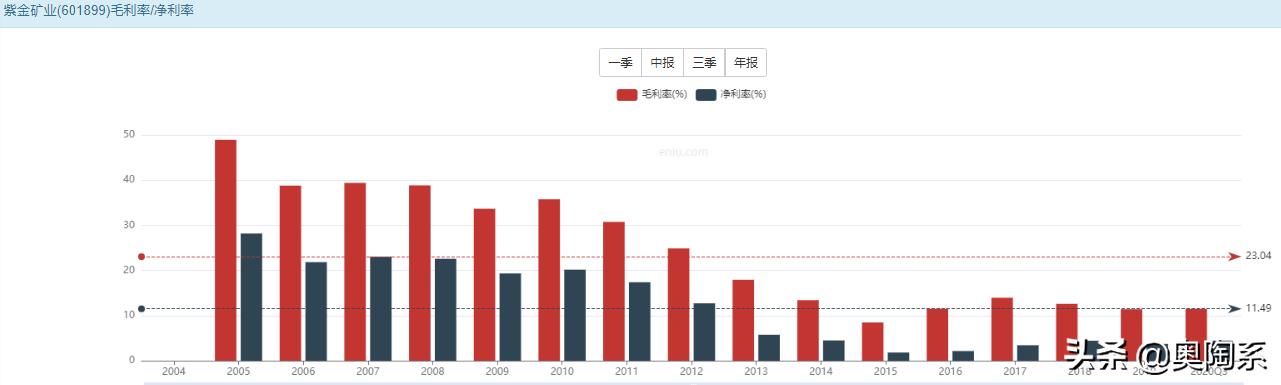Click the 2014 x-axis label

tap(821, 371)
